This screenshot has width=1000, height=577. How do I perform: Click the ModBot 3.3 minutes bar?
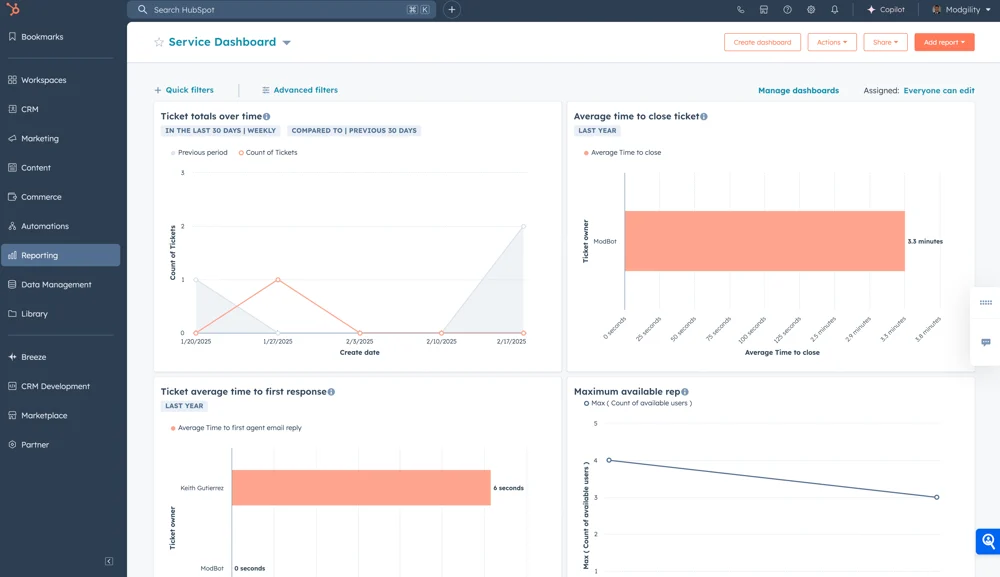point(765,241)
